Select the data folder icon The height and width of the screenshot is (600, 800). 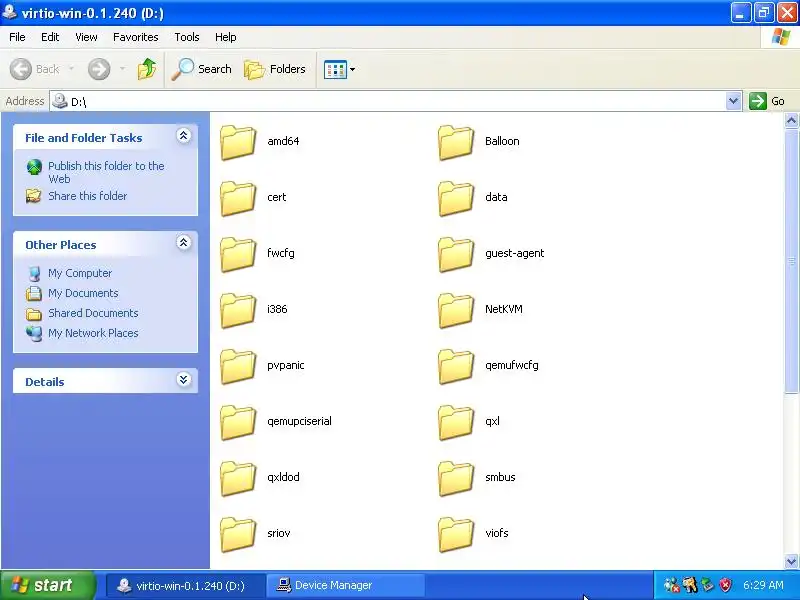click(x=456, y=198)
